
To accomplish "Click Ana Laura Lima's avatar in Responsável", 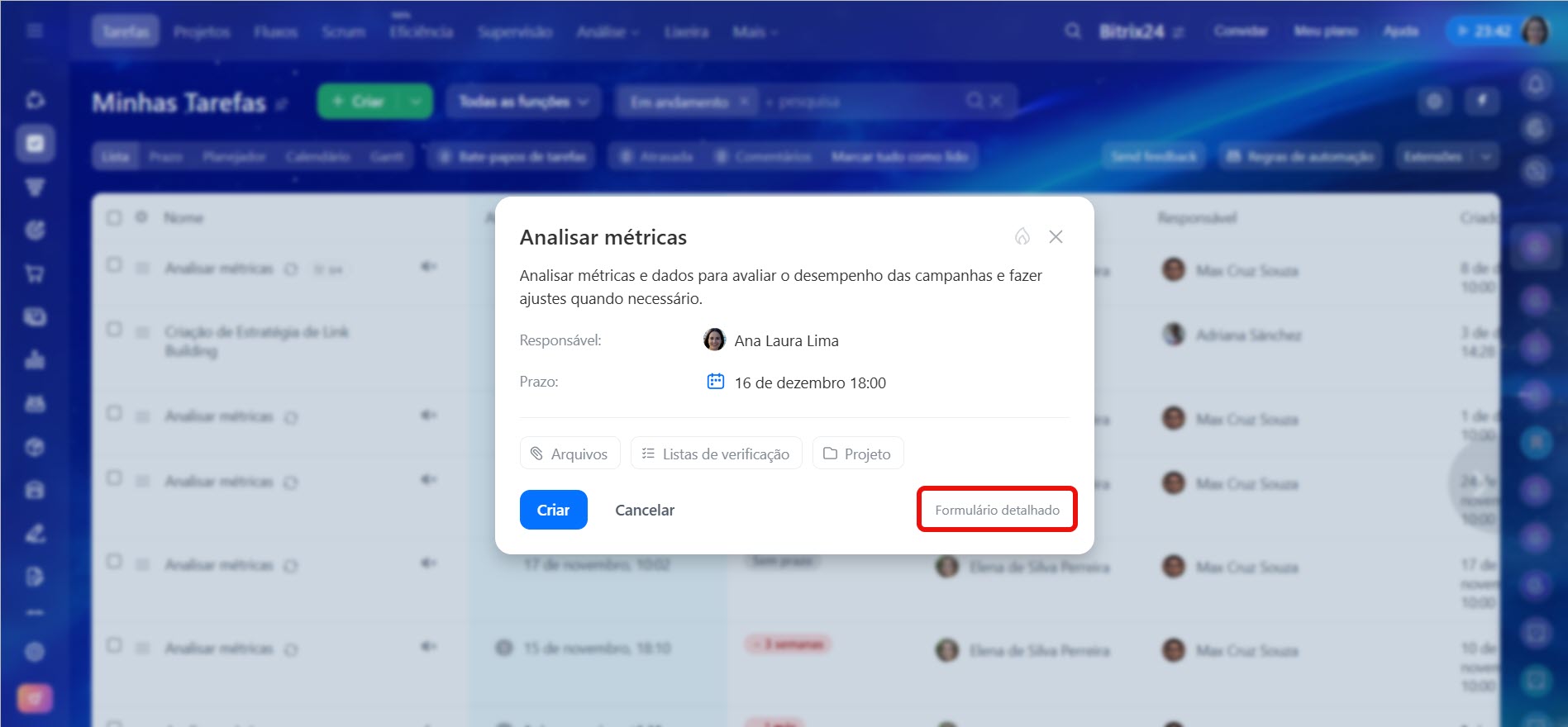I will coord(714,340).
